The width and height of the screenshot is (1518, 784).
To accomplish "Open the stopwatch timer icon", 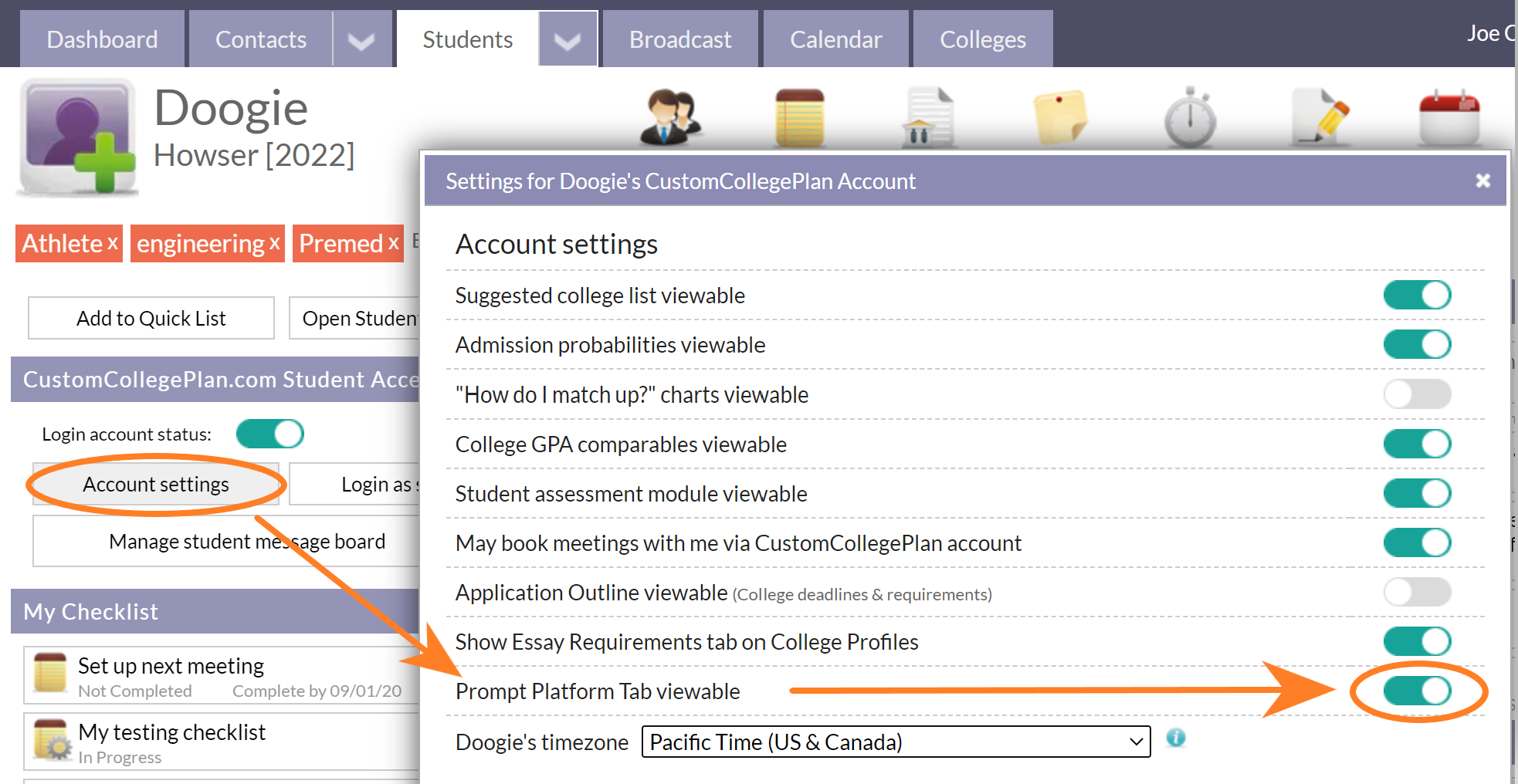I will tap(1189, 116).
